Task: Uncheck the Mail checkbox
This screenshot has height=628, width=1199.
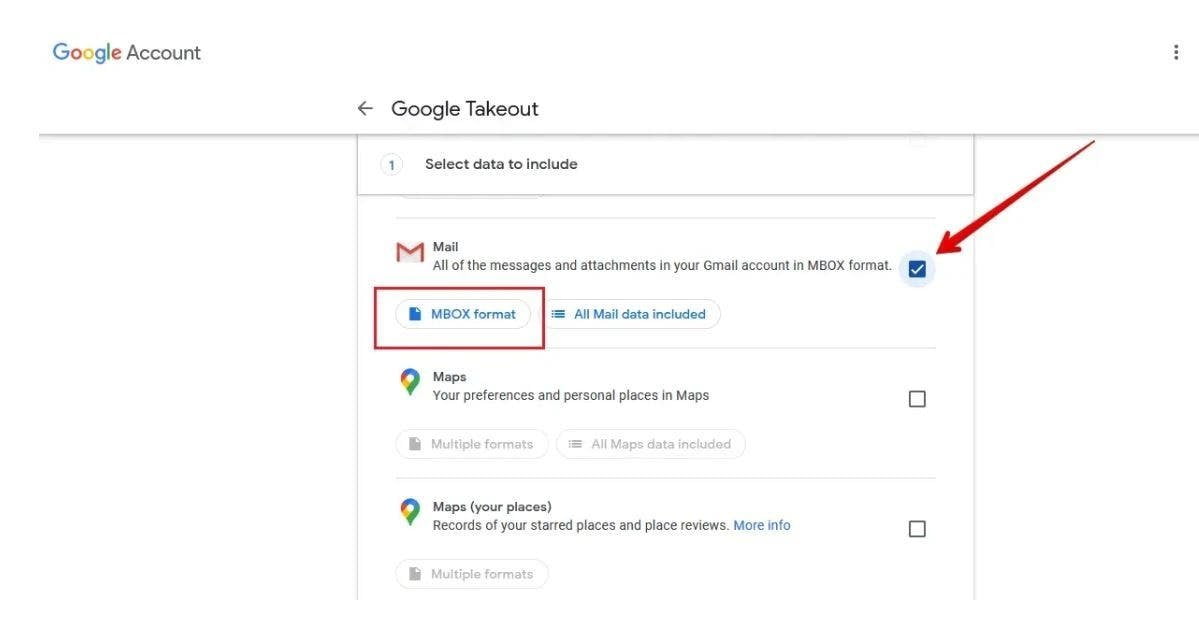Action: 917,268
